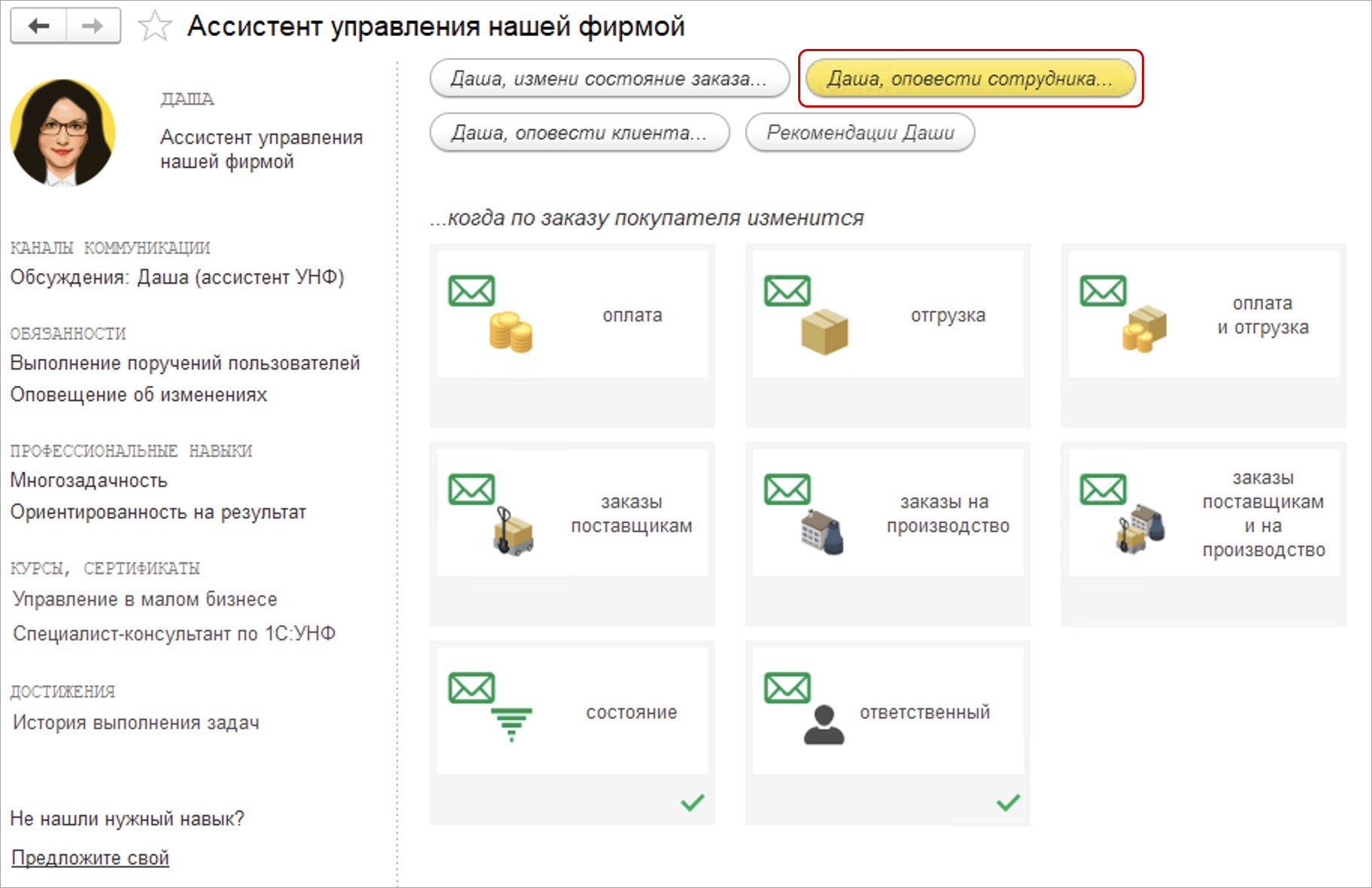Add page to favorites with star icon

tap(155, 27)
